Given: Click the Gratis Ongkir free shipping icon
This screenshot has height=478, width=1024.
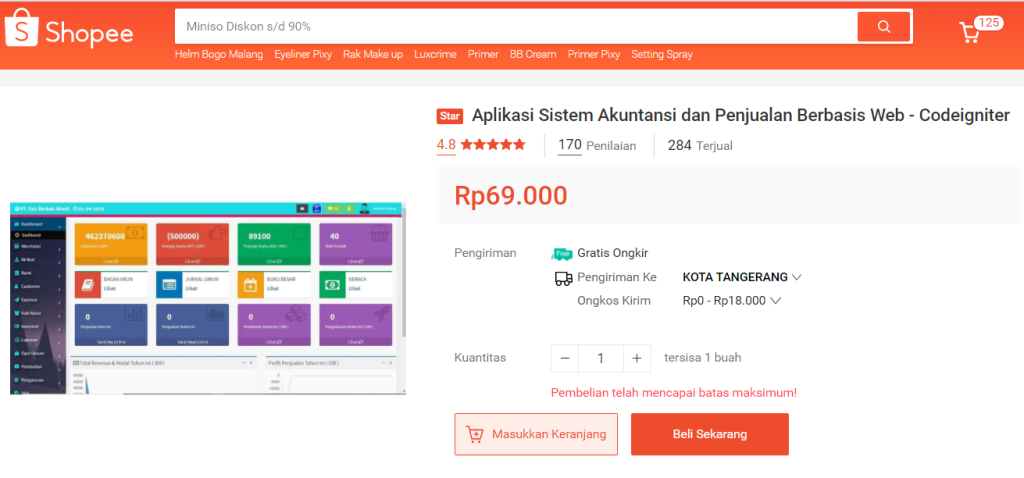Looking at the screenshot, I should pyautogui.click(x=562, y=253).
